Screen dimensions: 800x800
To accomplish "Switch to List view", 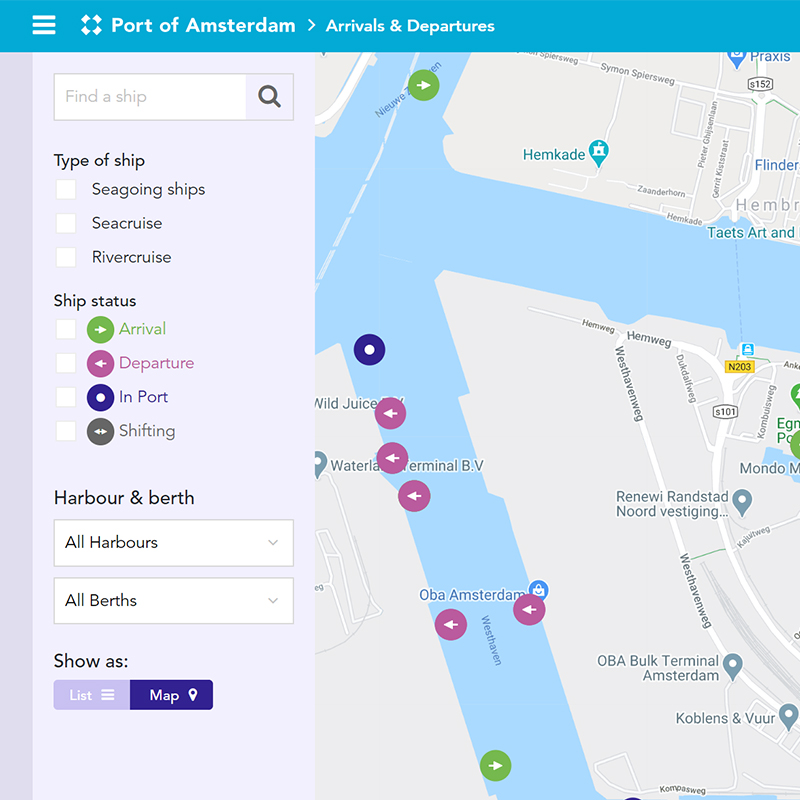I will [x=92, y=695].
